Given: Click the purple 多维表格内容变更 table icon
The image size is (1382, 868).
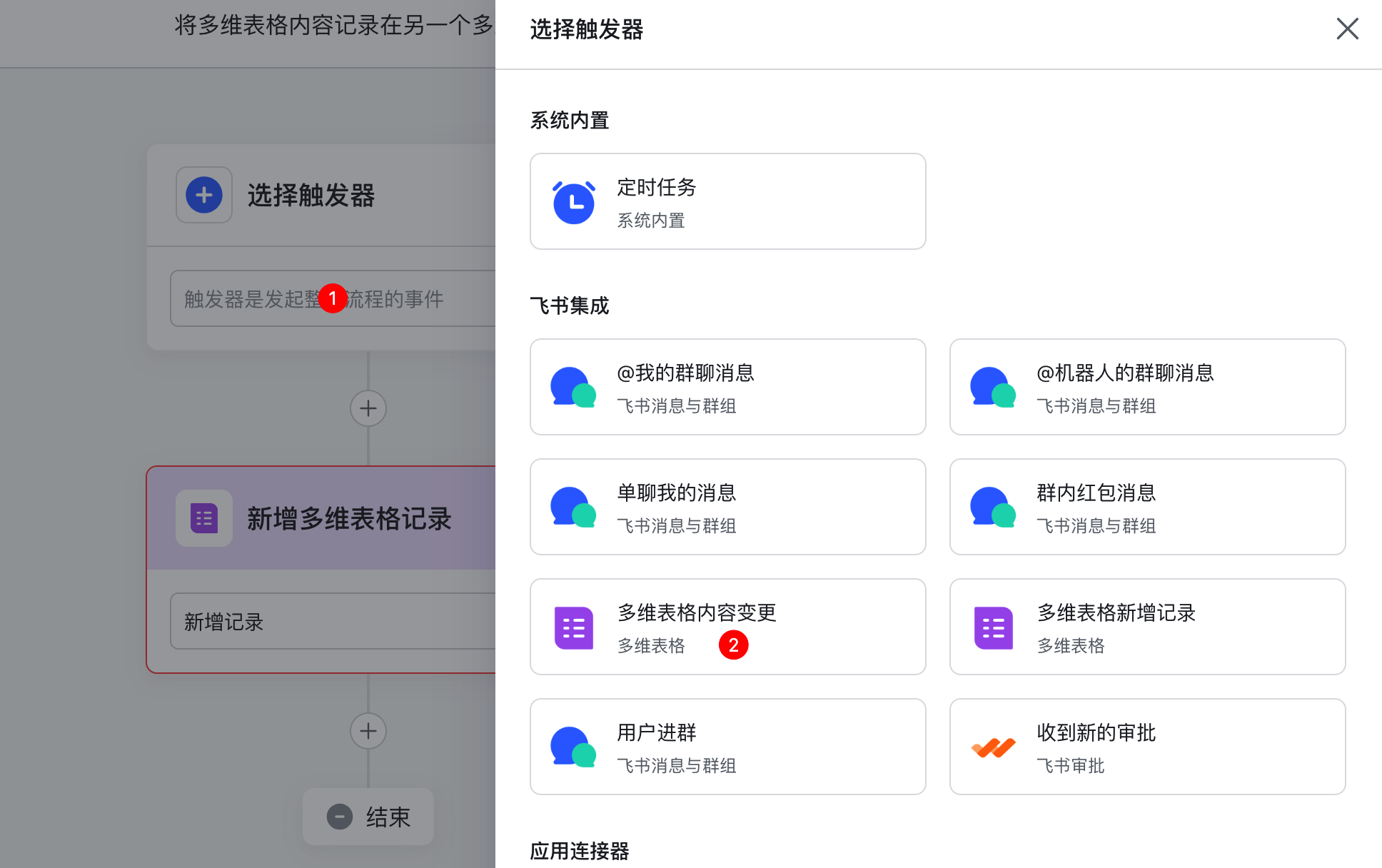Looking at the screenshot, I should 573,627.
